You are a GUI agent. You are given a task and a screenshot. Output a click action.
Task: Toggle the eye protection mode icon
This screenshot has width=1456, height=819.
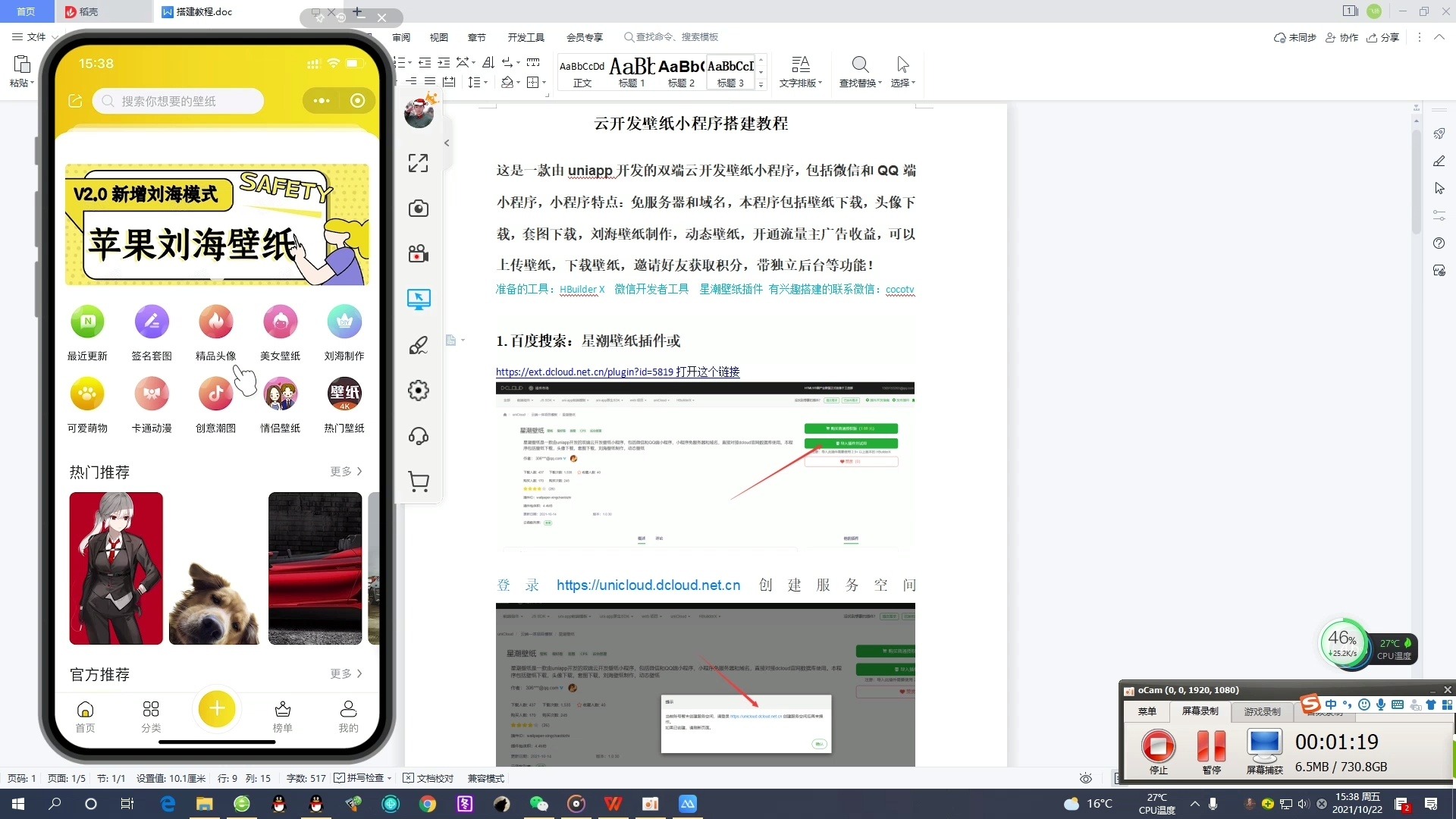(x=1086, y=778)
